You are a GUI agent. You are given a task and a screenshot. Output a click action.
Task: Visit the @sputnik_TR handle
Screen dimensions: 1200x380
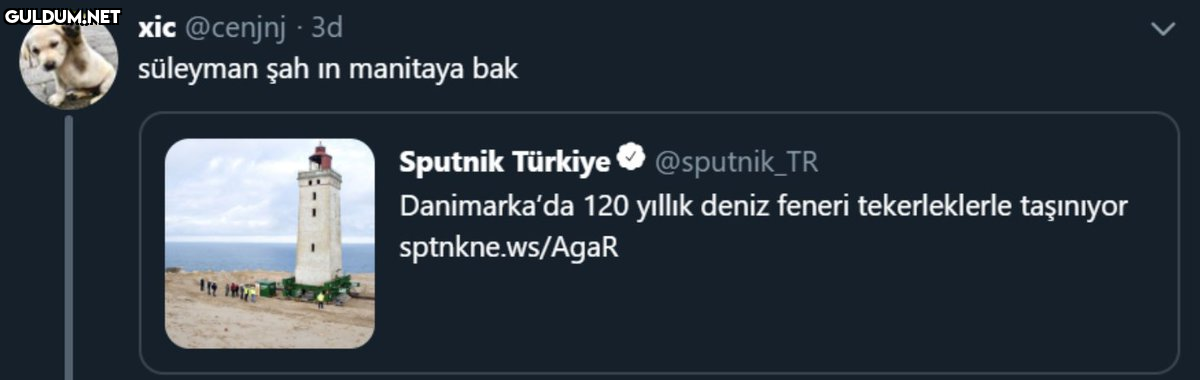click(736, 160)
